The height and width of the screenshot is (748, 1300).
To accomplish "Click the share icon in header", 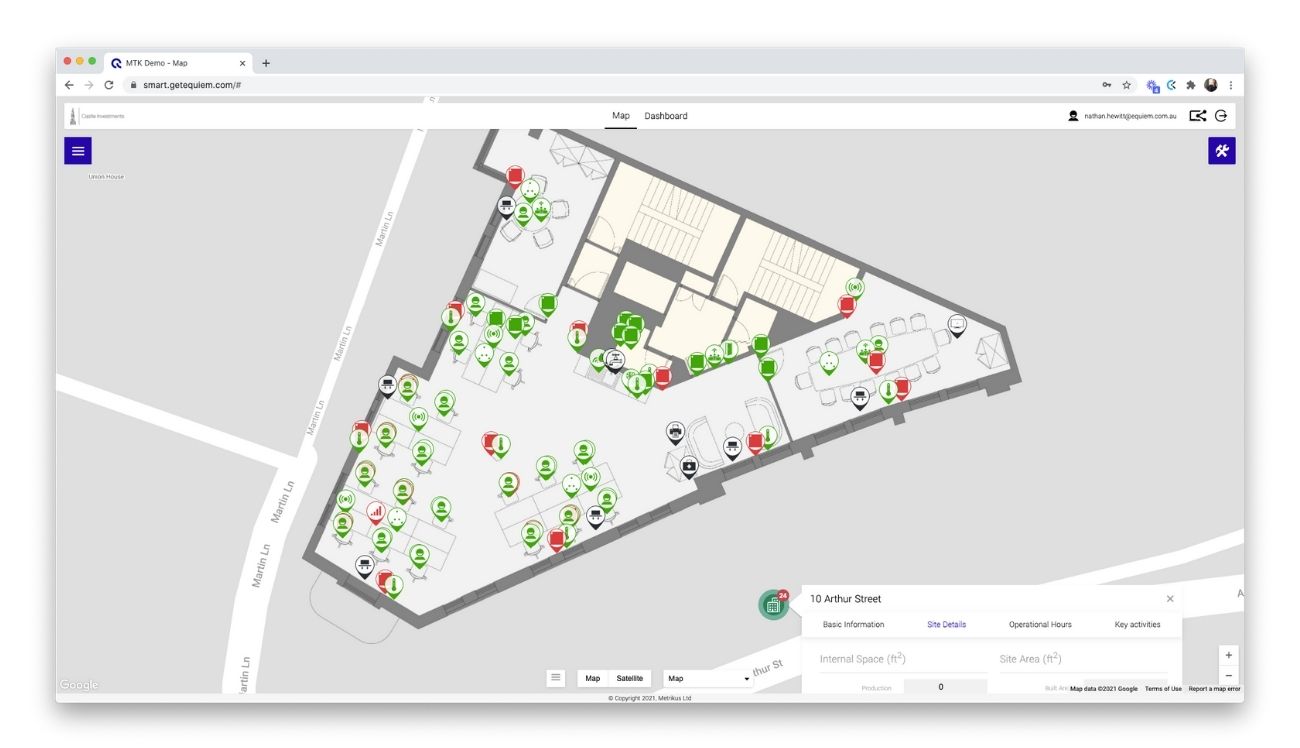I will [1197, 116].
